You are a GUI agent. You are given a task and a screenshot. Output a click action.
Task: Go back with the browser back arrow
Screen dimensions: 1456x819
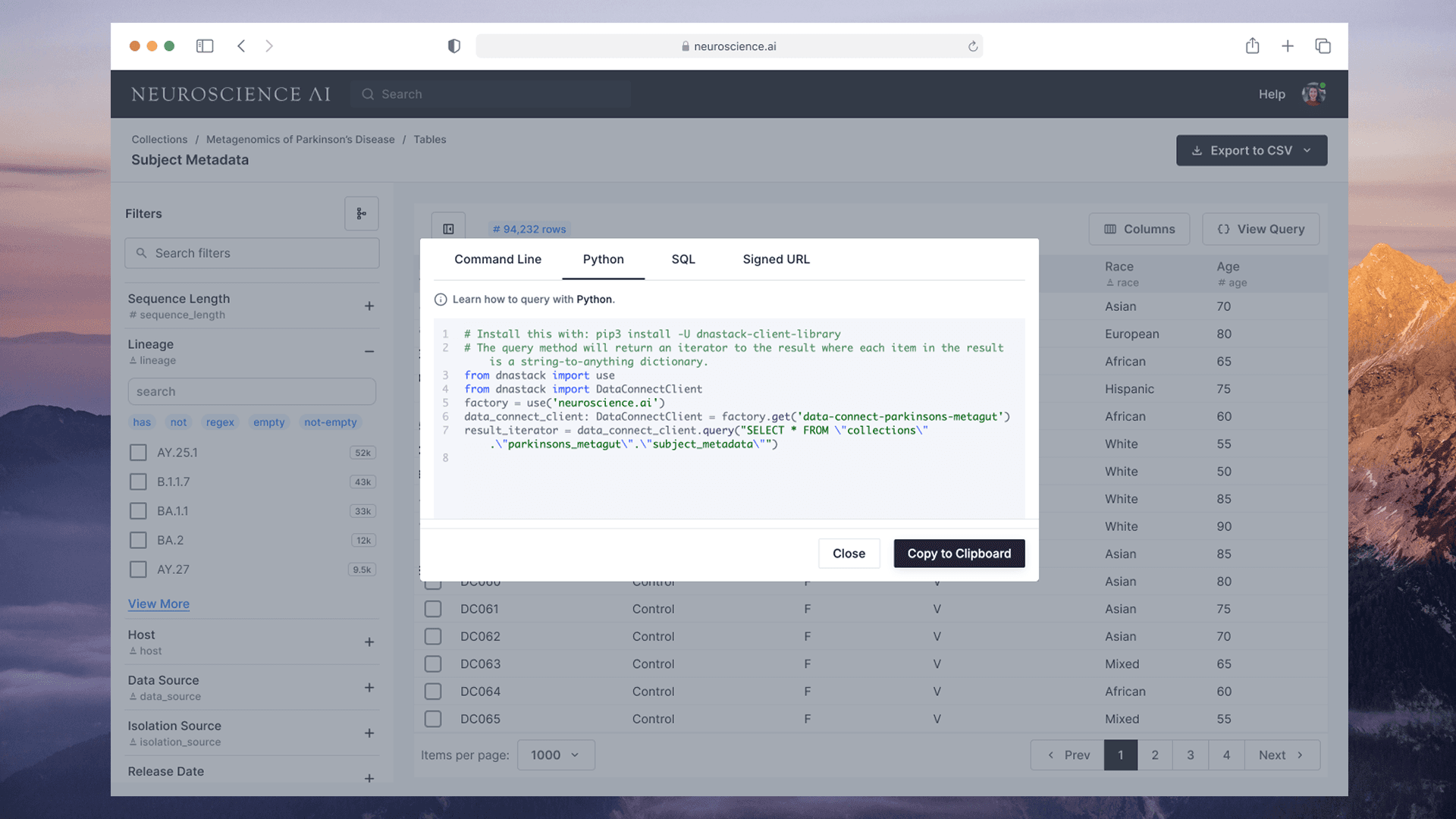pyautogui.click(x=241, y=46)
